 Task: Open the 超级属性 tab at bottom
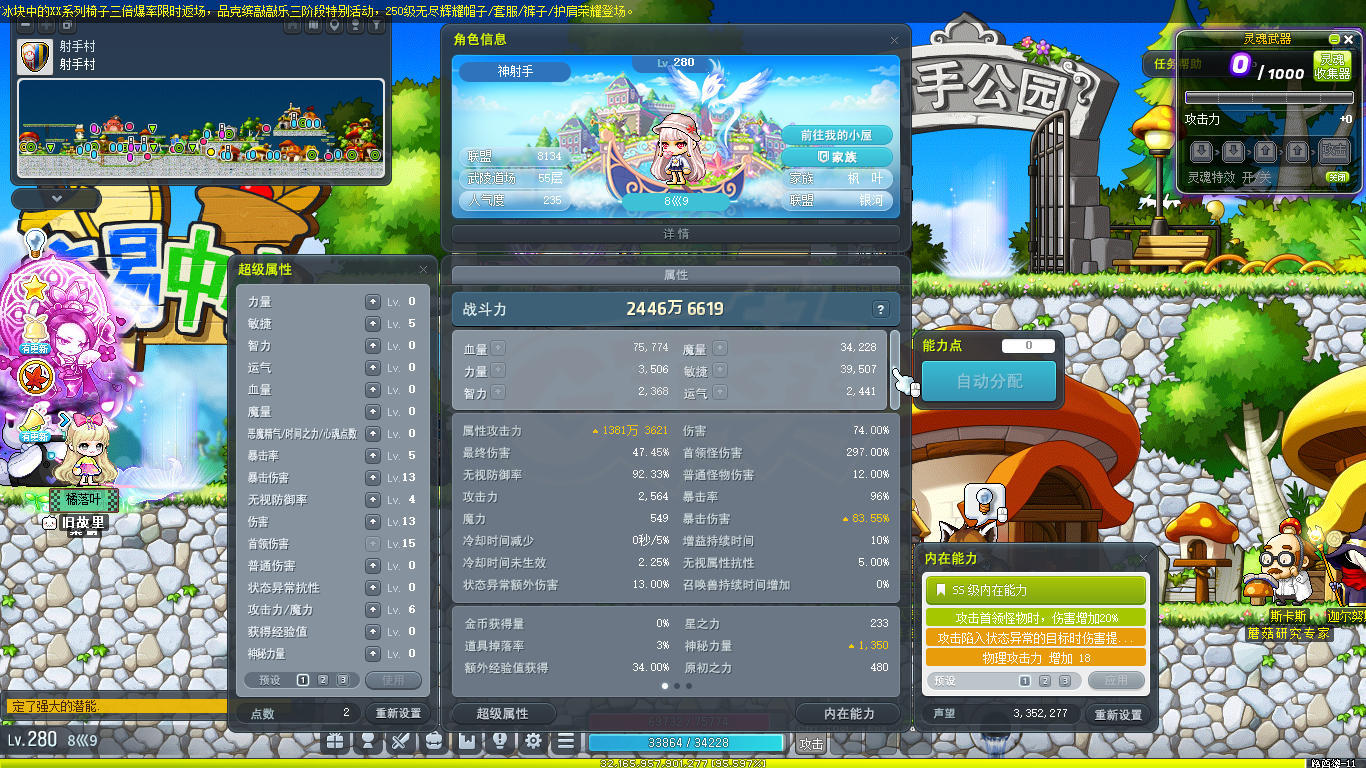coord(503,713)
